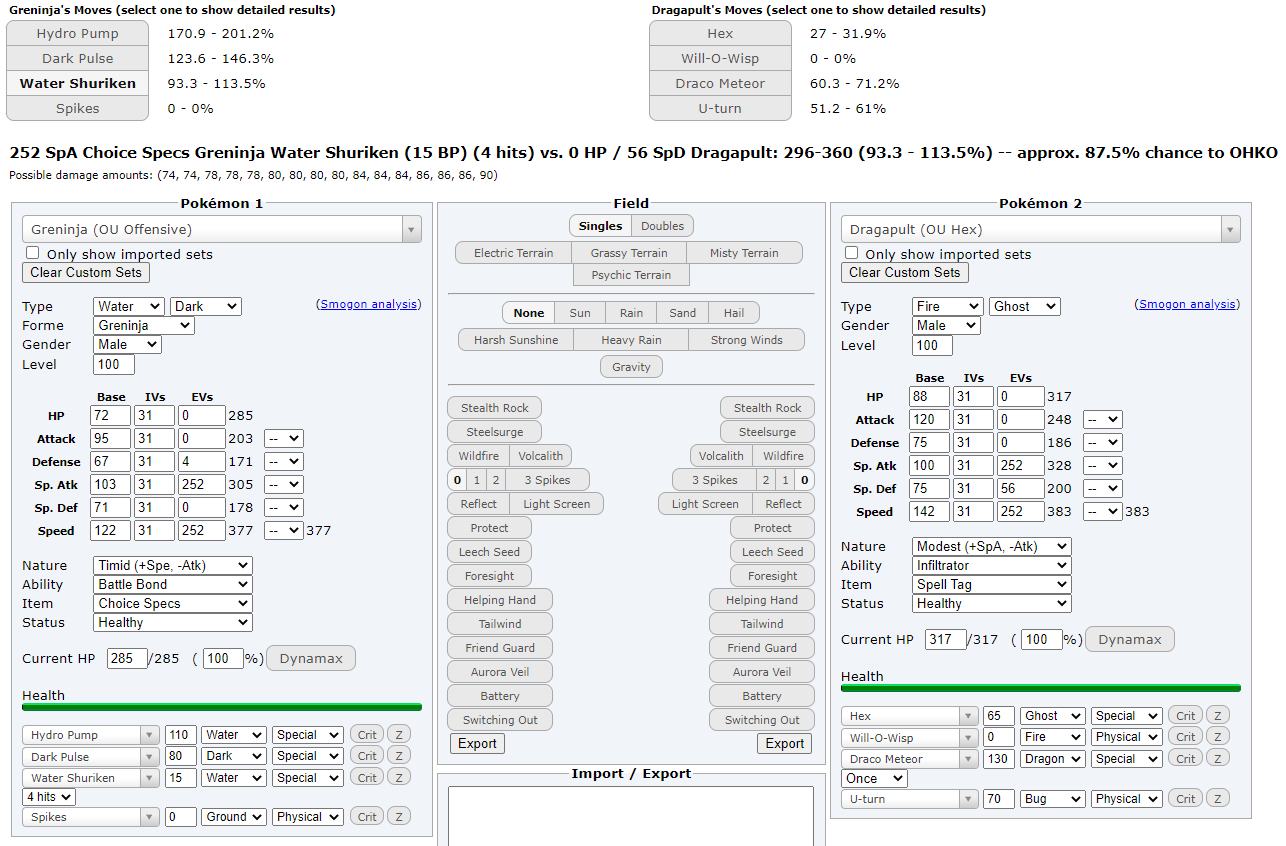This screenshot has height=846, width=1286.
Task: Toggle Electric Terrain
Action: click(x=513, y=253)
